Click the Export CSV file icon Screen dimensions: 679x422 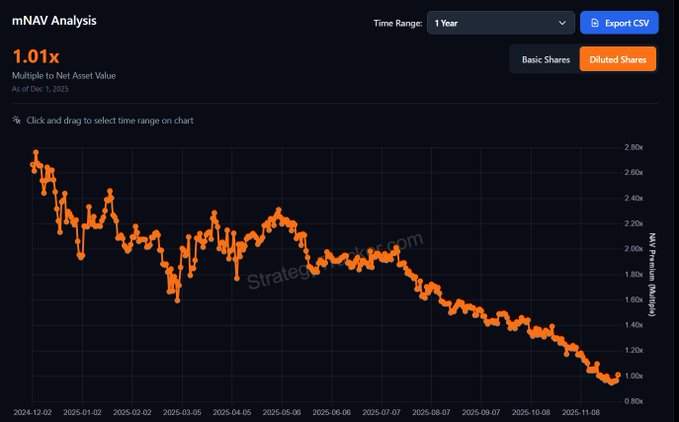click(595, 23)
